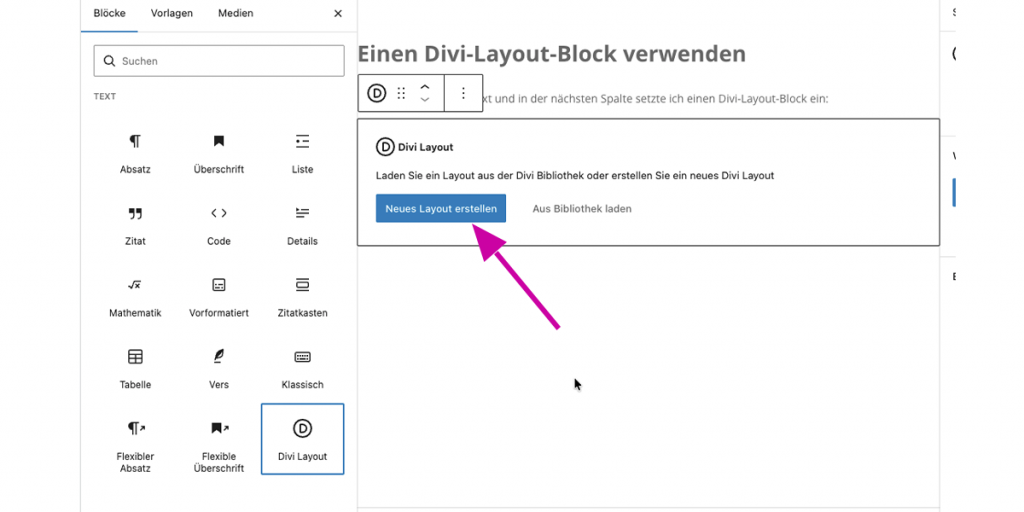The height and width of the screenshot is (512, 1024).
Task: Insert the Absatz paragraph block
Action: pyautogui.click(x=135, y=153)
